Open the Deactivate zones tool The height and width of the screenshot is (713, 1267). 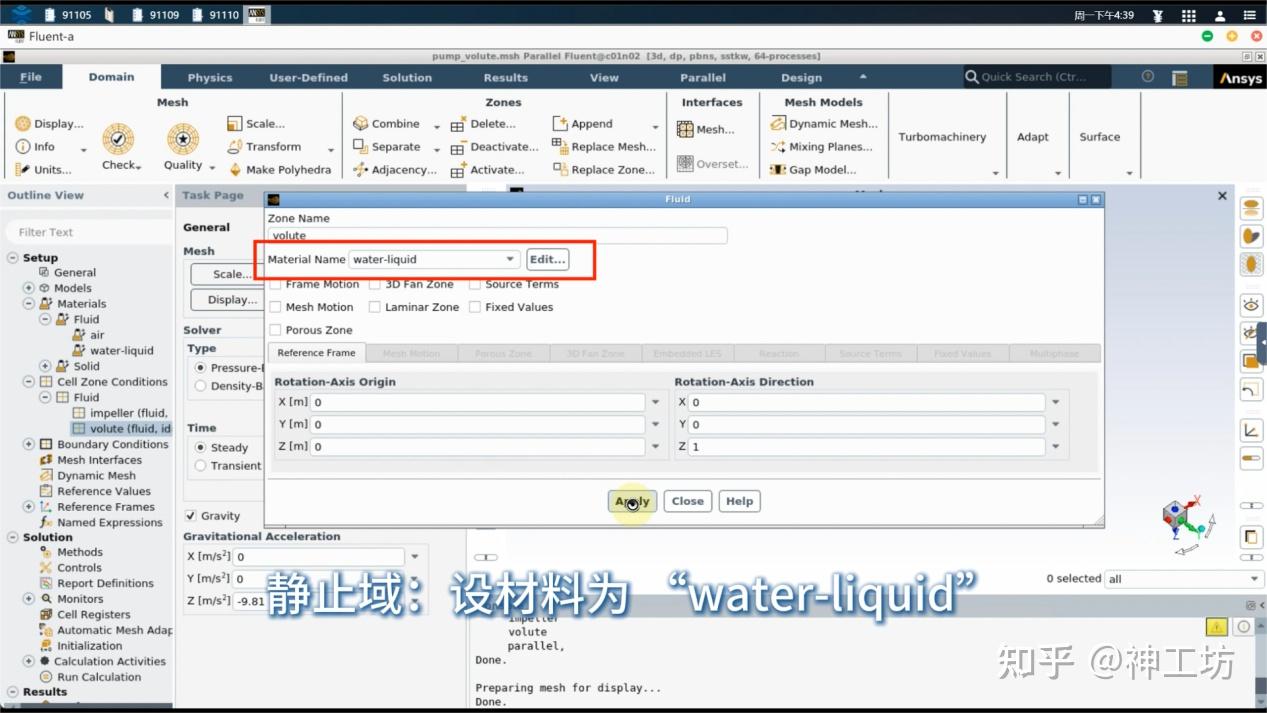pos(494,147)
